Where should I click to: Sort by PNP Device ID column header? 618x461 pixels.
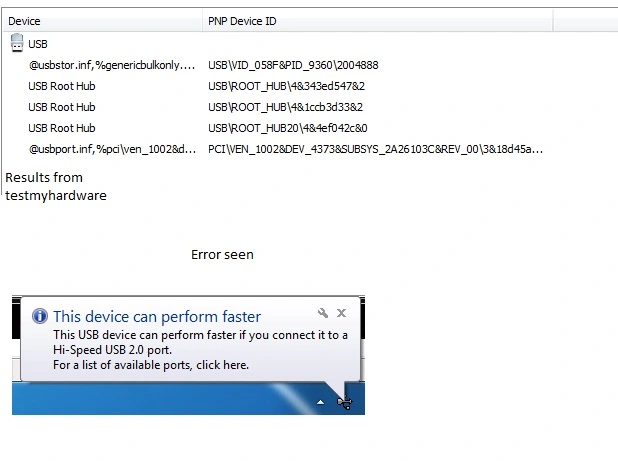pos(244,20)
